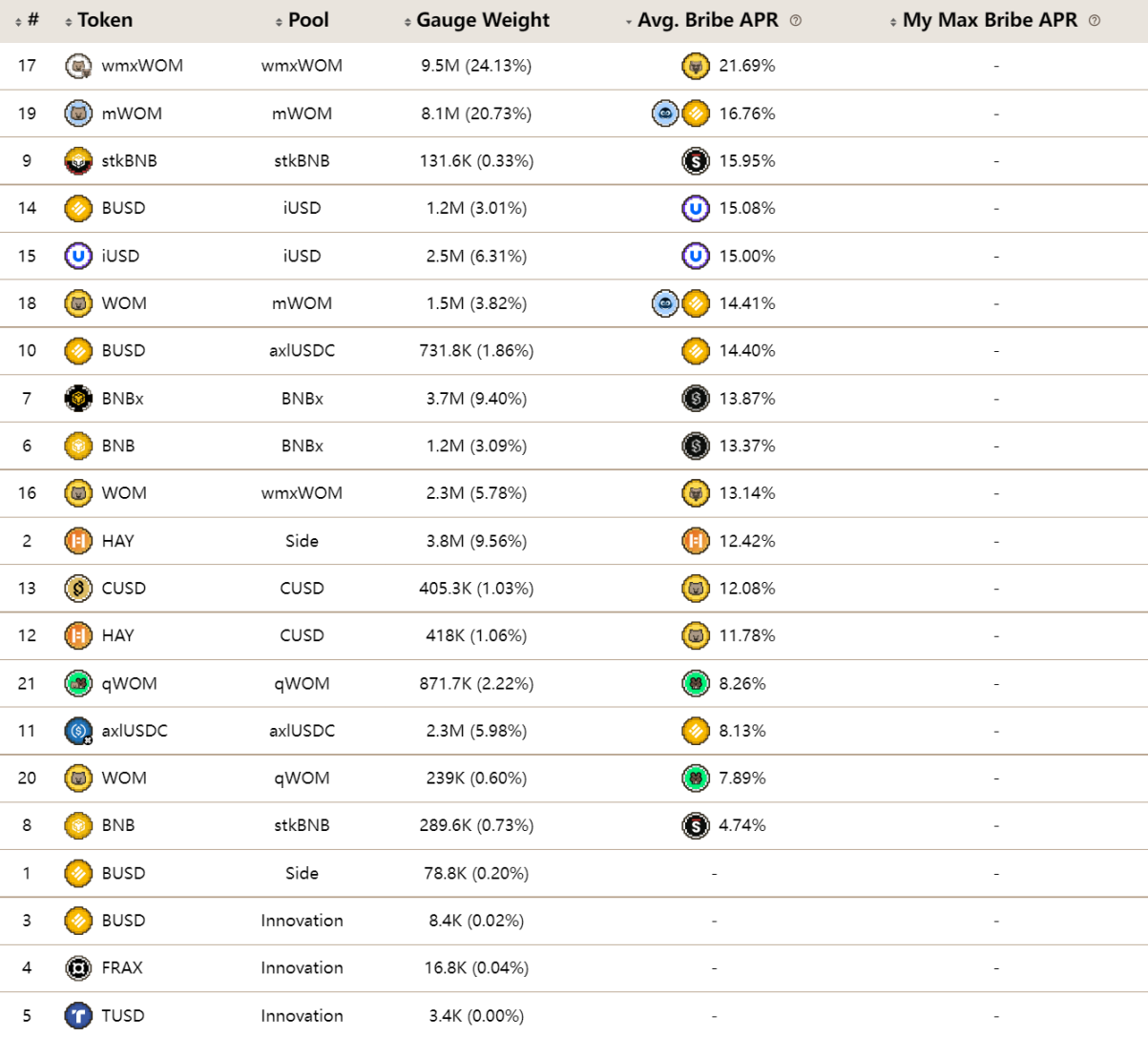Click the BNBx token icon in row 7

[78, 398]
